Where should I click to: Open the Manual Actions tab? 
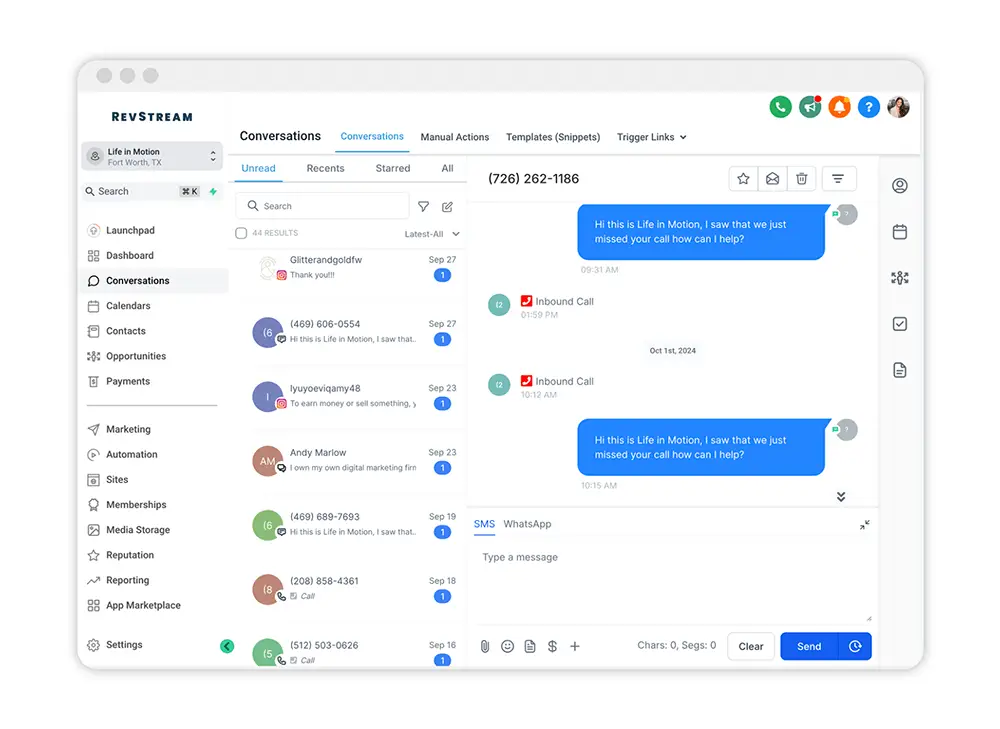(455, 137)
